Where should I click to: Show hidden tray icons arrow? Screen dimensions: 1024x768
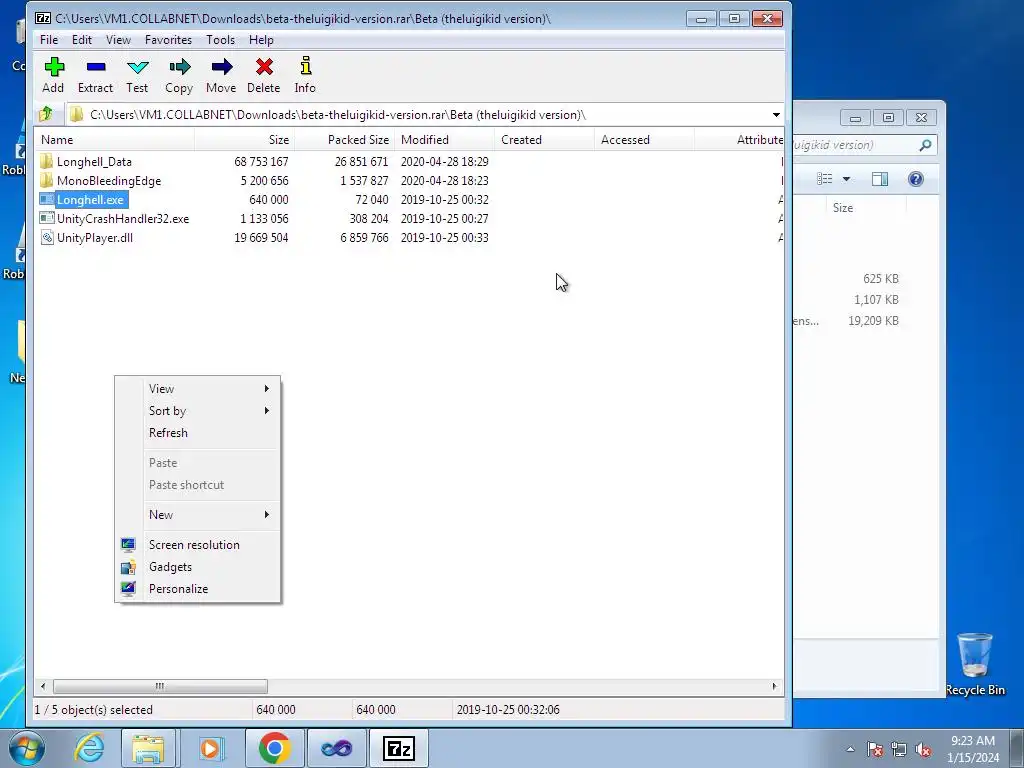850,749
